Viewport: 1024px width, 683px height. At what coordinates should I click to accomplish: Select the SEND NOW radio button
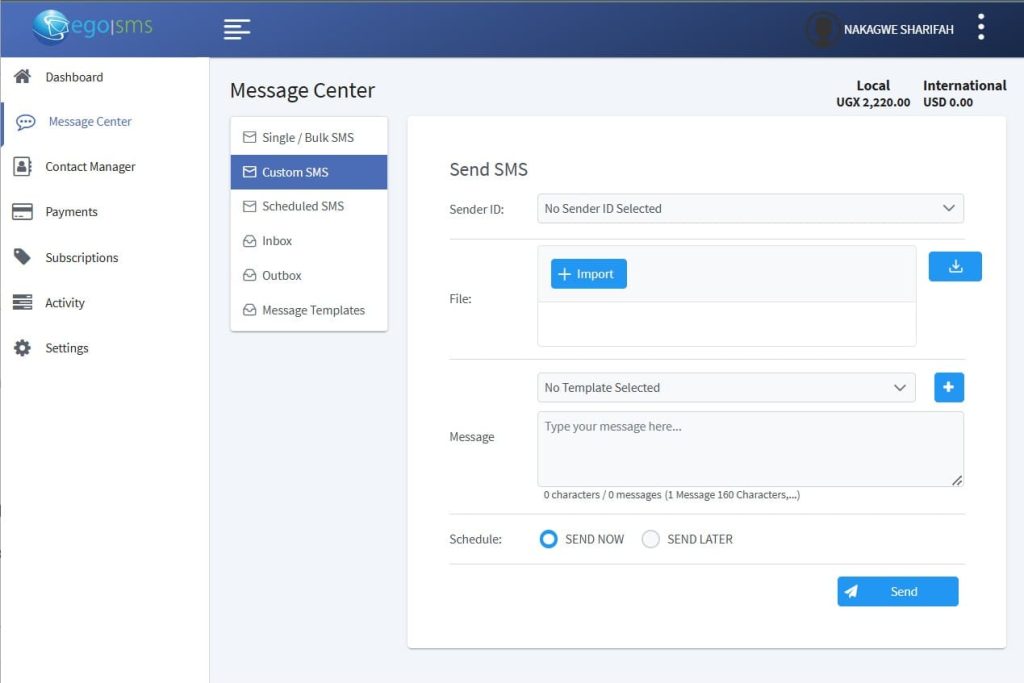click(548, 539)
